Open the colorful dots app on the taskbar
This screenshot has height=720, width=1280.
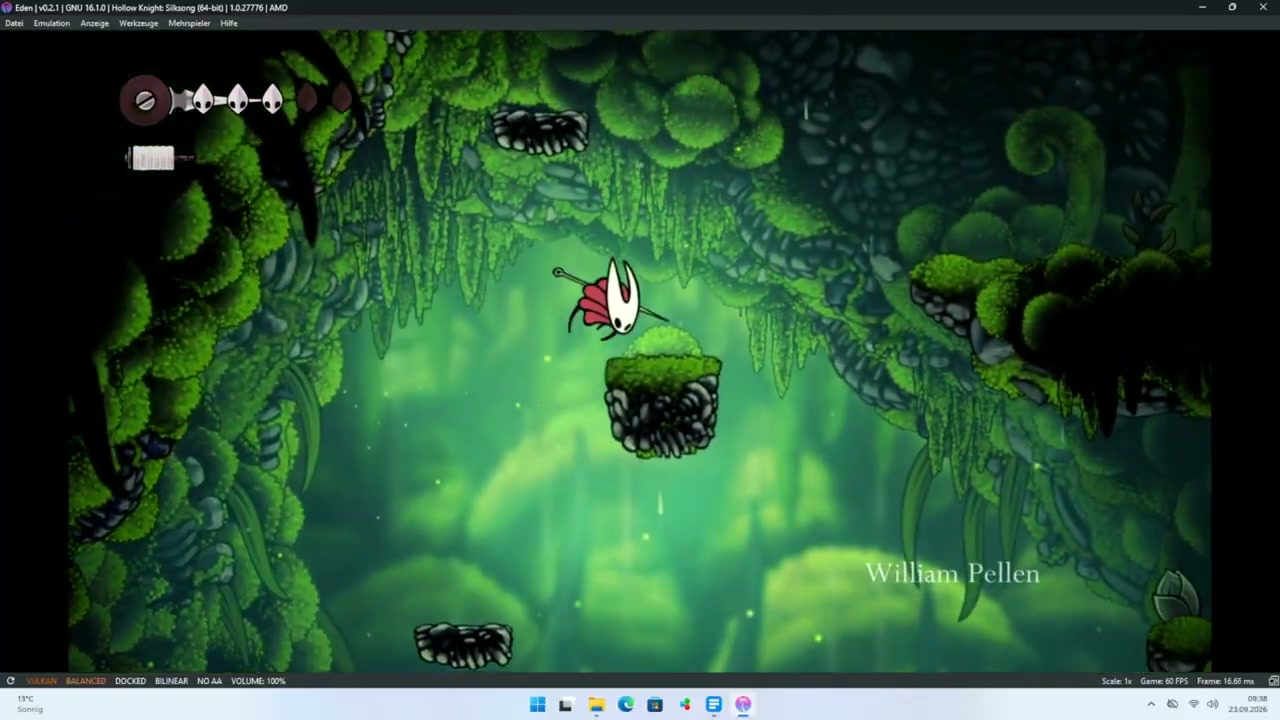(684, 705)
